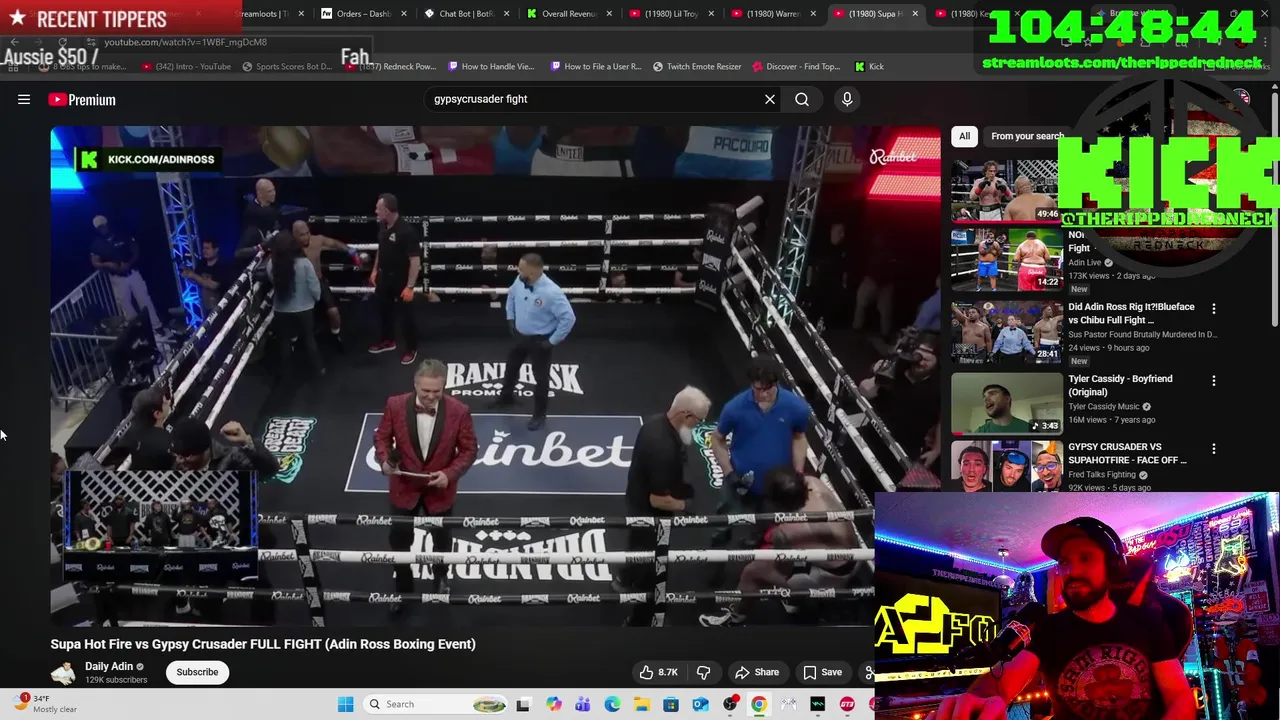Viewport: 1280px width, 720px height.
Task: Open Outlook from the taskbar
Action: (700, 704)
